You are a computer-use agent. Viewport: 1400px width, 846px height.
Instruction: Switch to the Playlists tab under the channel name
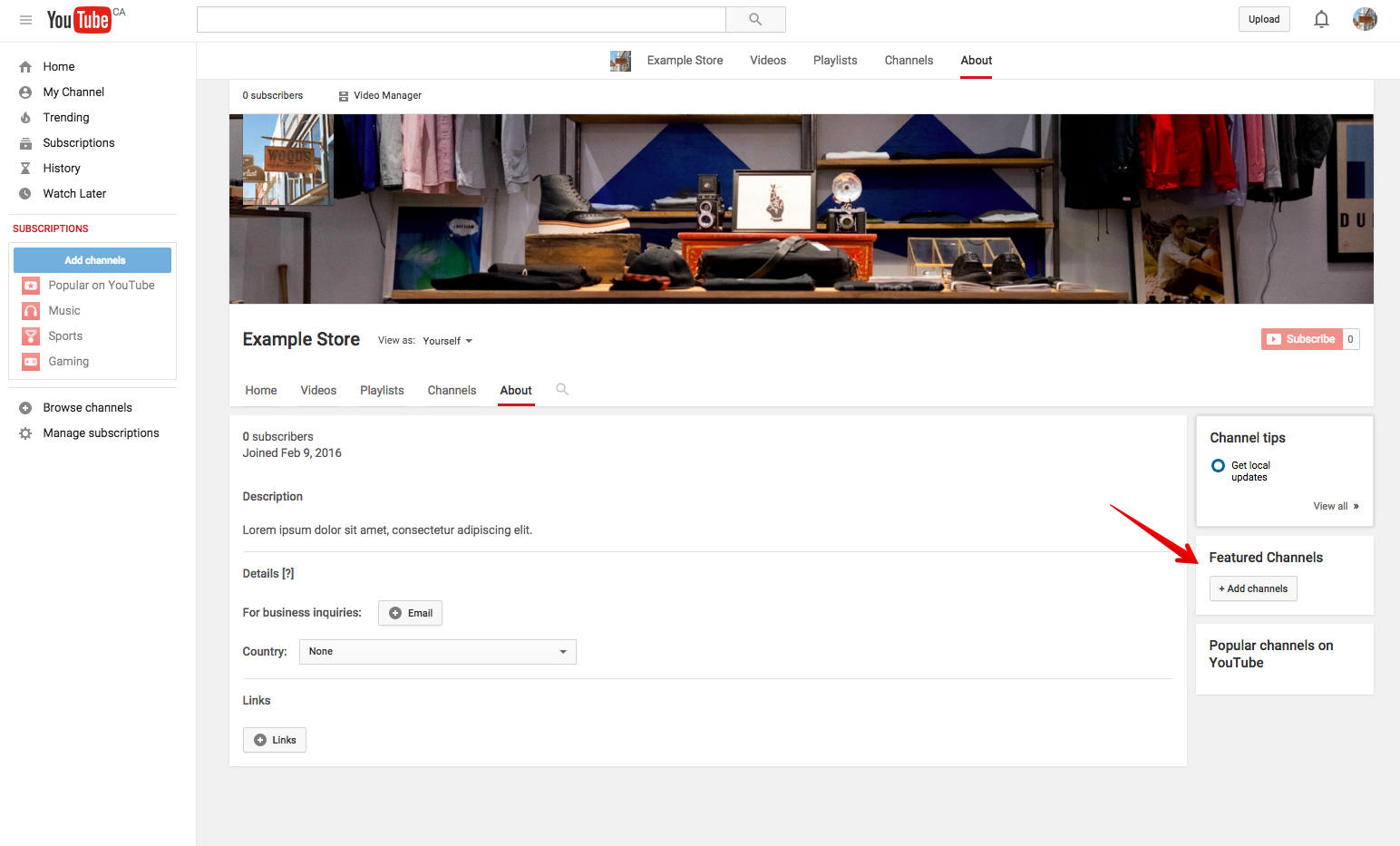coord(382,391)
